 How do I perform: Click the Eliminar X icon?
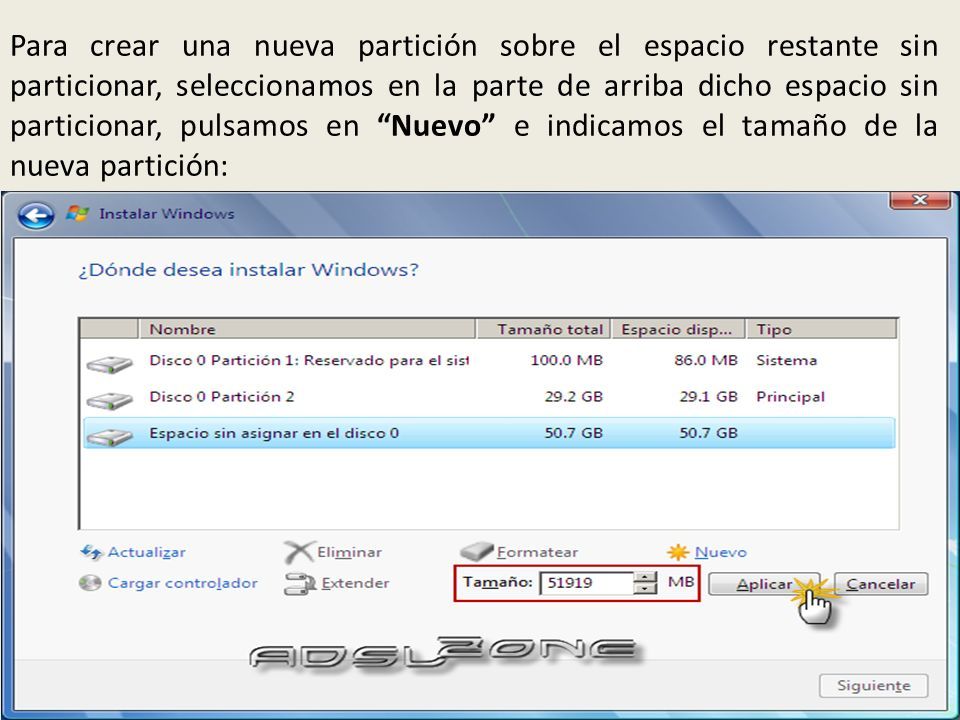tap(298, 552)
